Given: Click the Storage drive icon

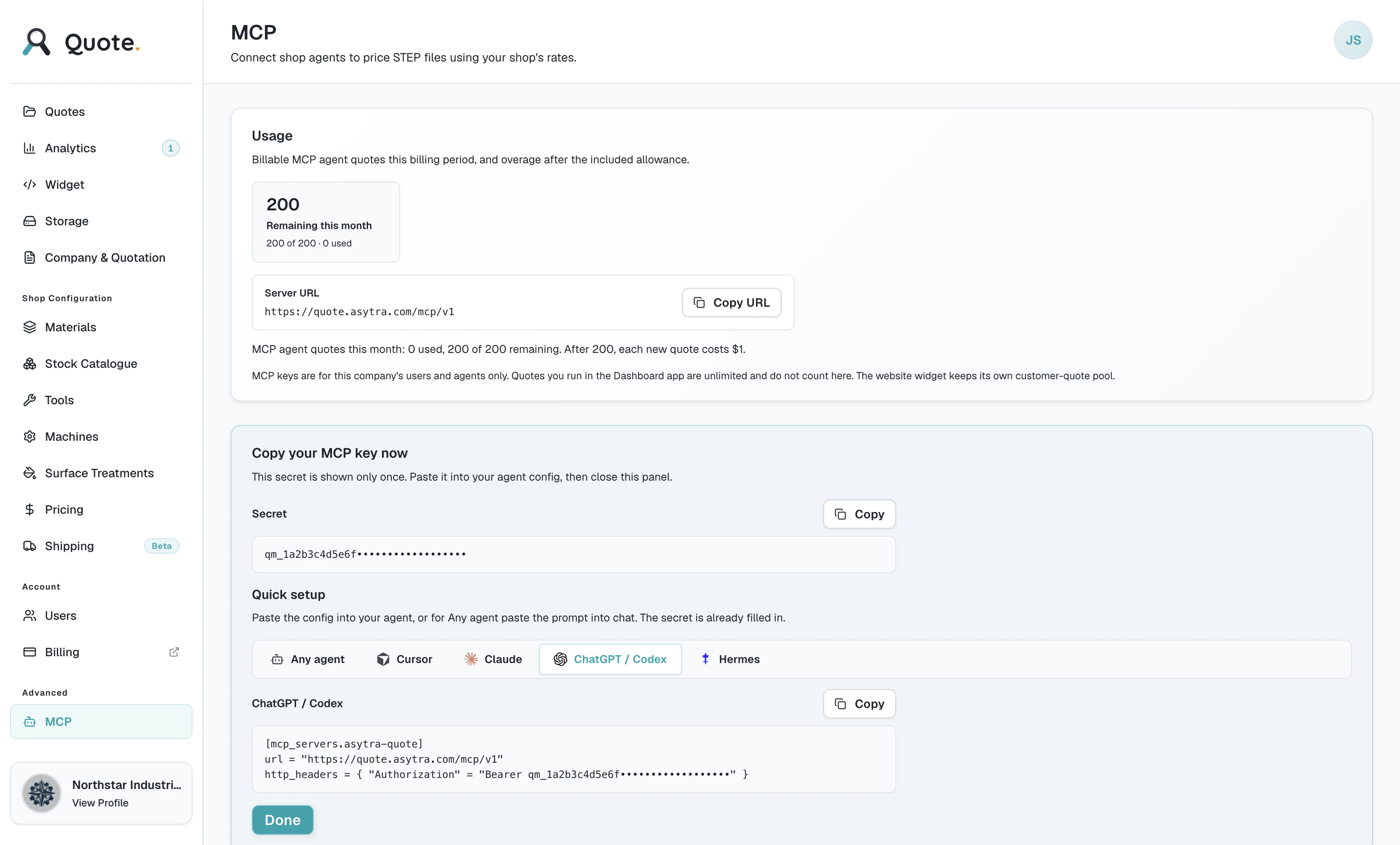Looking at the screenshot, I should pyautogui.click(x=30, y=221).
